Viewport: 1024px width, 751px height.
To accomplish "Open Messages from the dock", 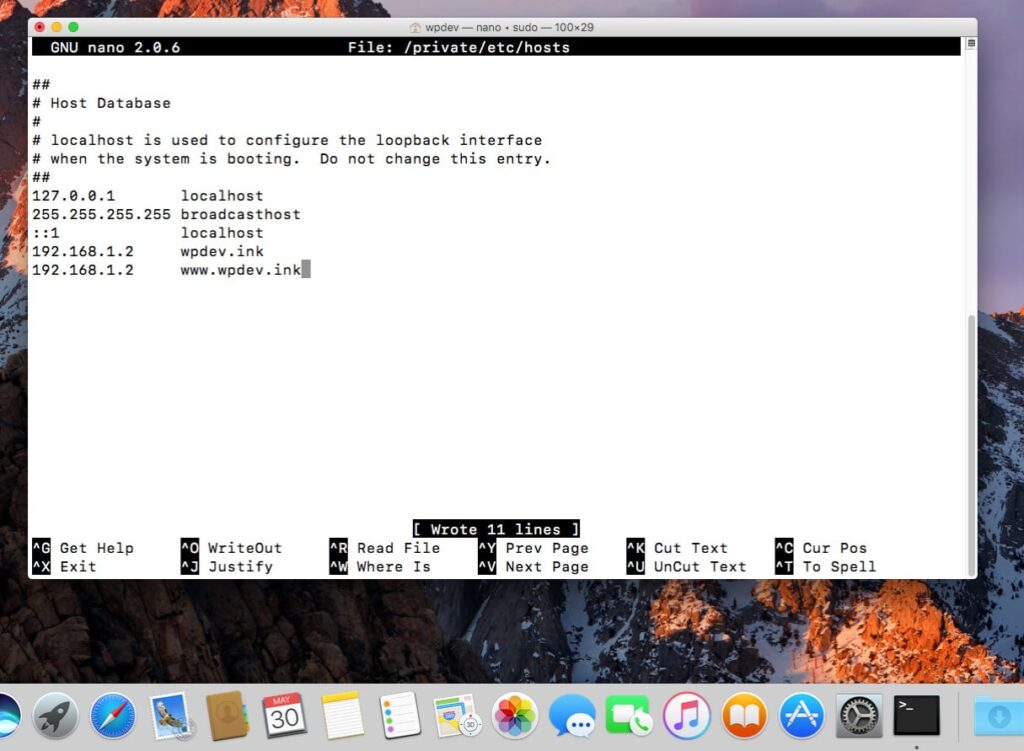I will [572, 716].
